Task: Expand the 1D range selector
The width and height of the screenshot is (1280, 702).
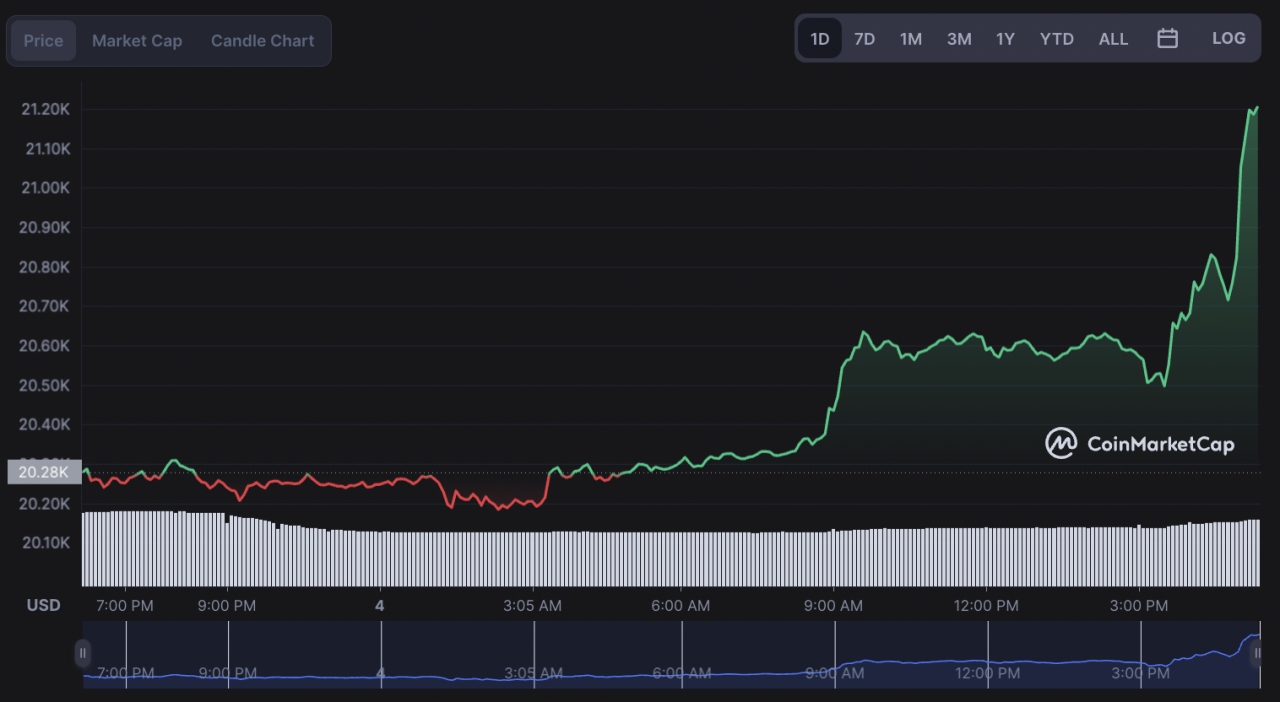Action: [820, 38]
